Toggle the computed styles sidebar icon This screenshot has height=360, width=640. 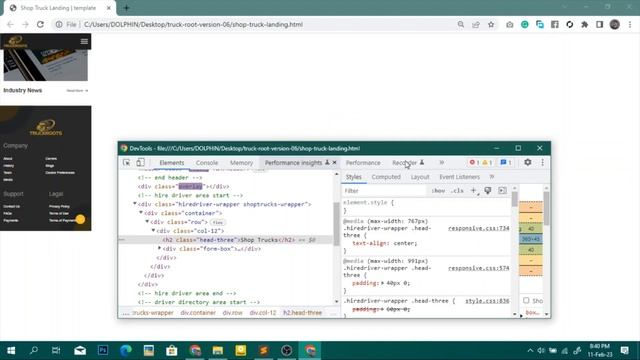click(x=502, y=191)
